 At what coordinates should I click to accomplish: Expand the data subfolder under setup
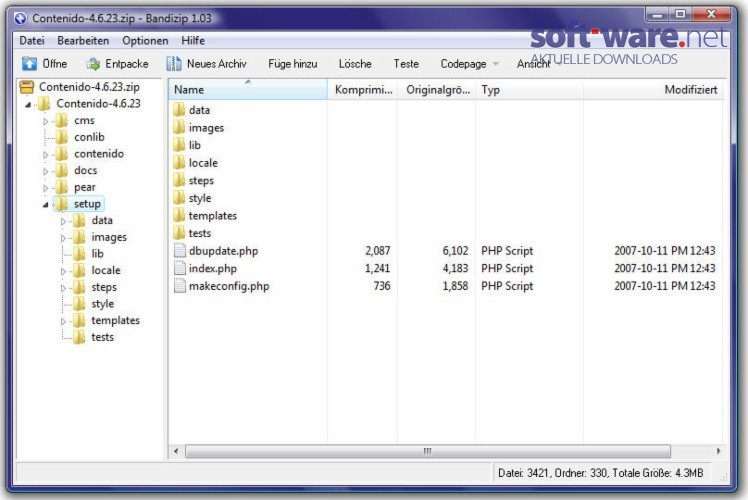coord(63,221)
